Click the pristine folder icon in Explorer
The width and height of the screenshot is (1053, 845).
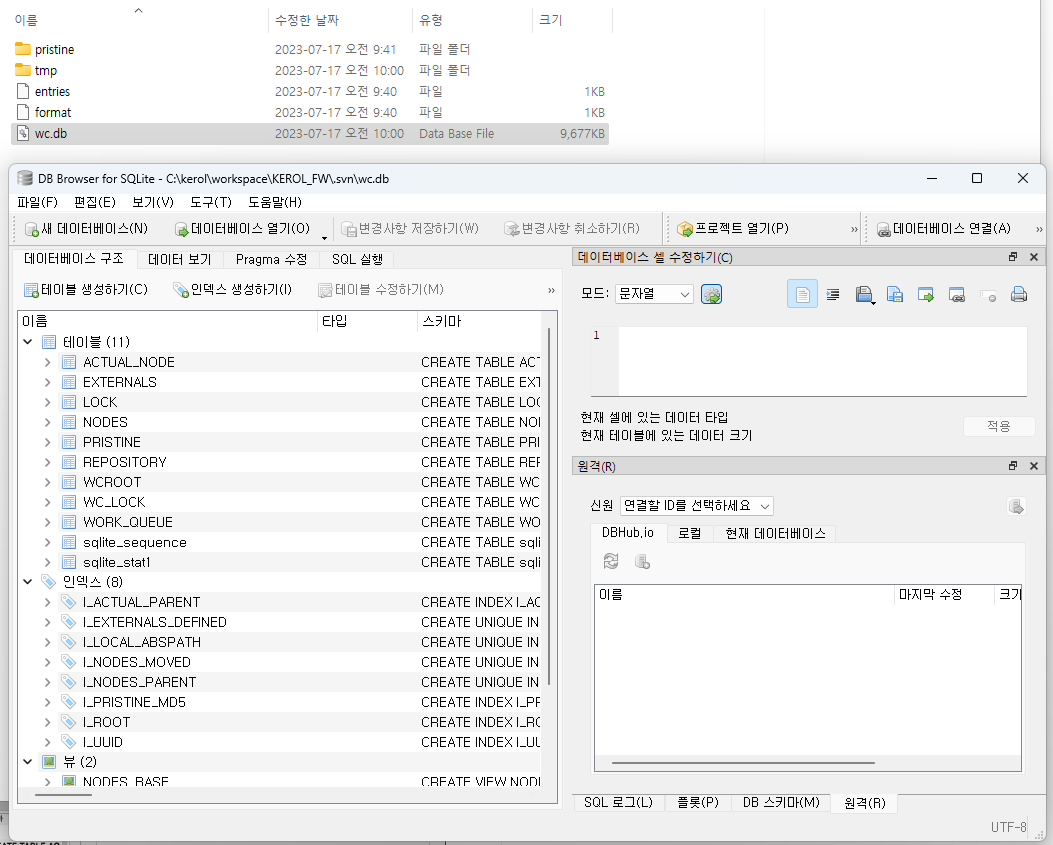23,49
